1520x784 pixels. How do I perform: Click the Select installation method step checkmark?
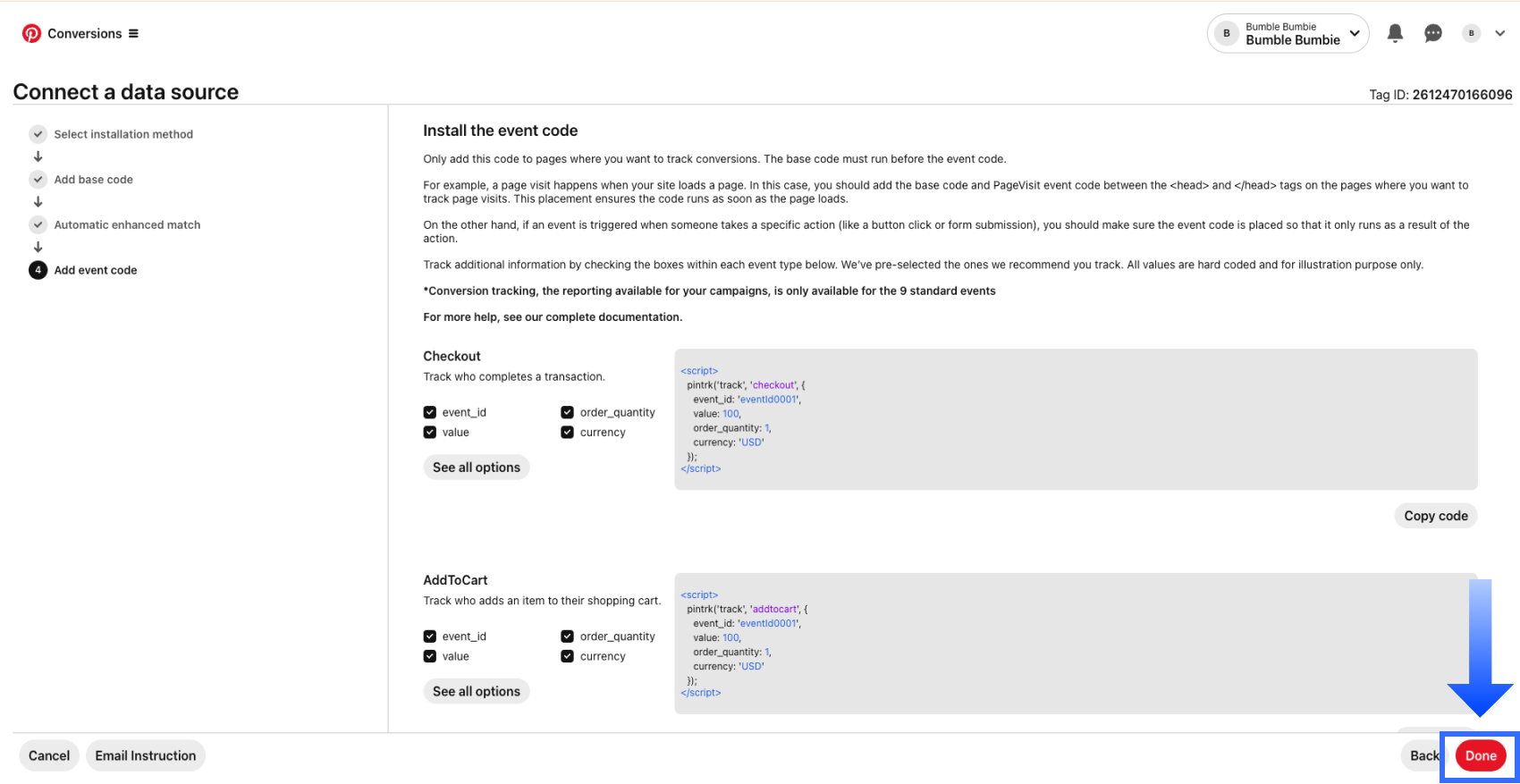[x=38, y=134]
